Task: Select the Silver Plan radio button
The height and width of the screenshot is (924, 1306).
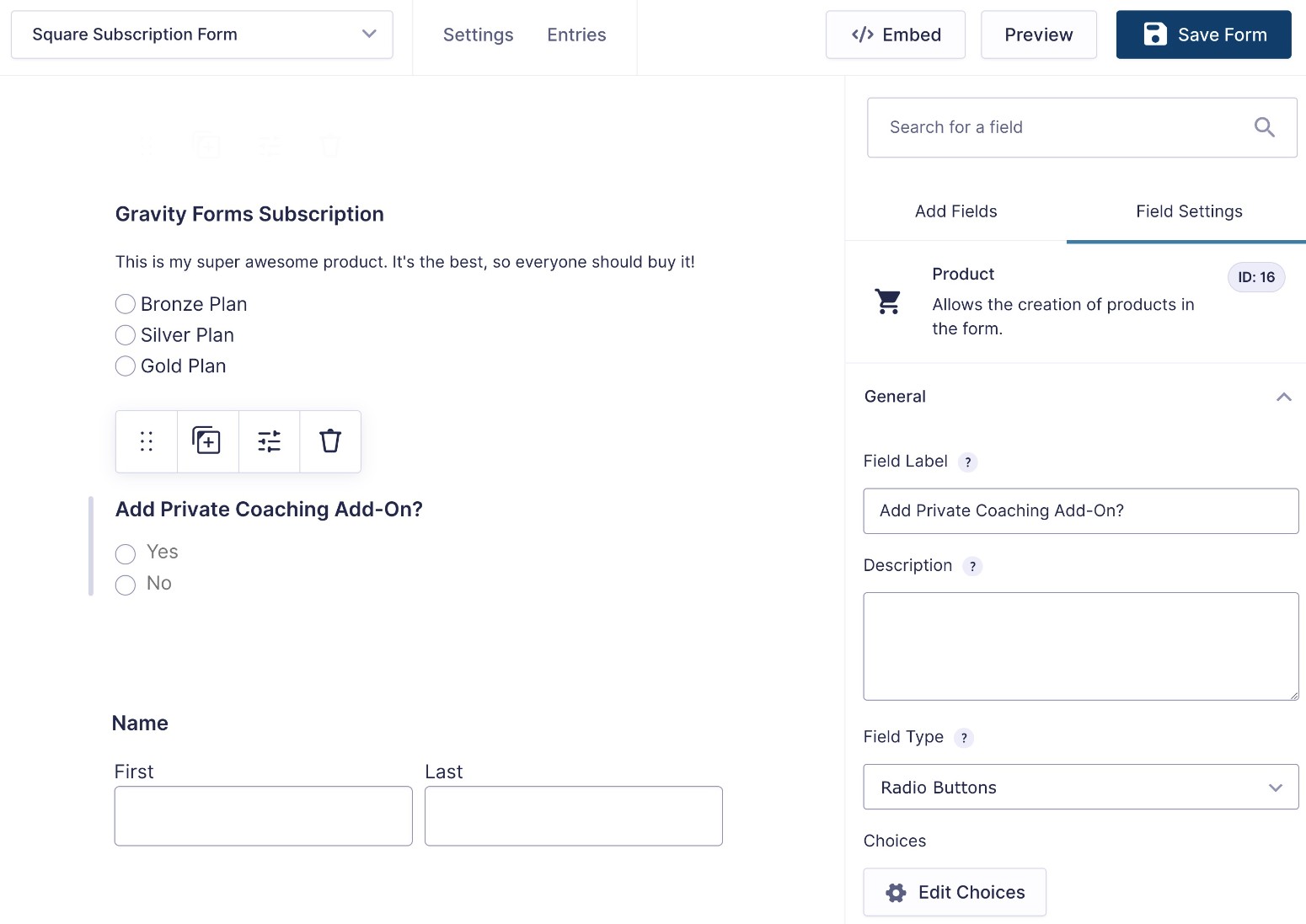Action: point(126,335)
